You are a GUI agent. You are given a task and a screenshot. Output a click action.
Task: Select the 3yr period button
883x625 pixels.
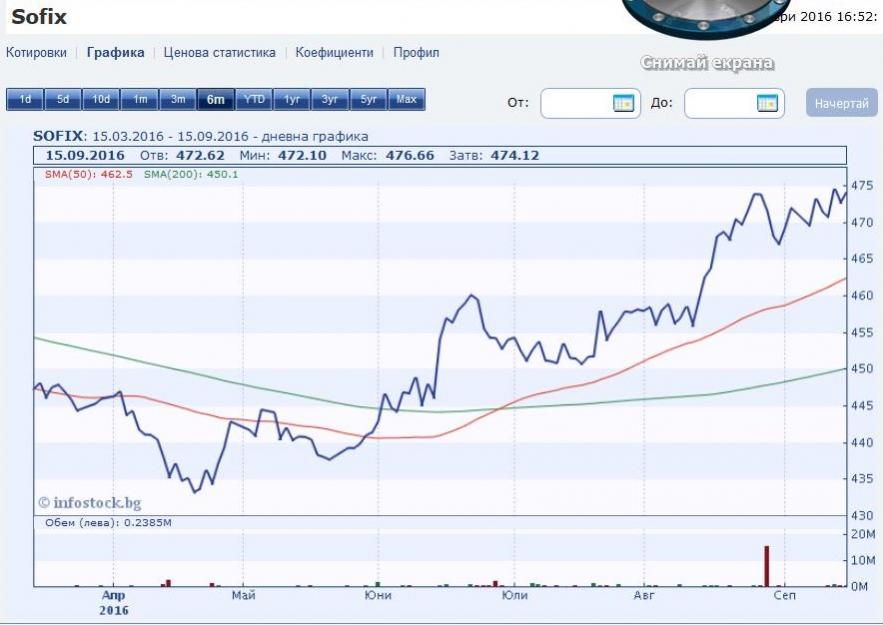pos(331,100)
